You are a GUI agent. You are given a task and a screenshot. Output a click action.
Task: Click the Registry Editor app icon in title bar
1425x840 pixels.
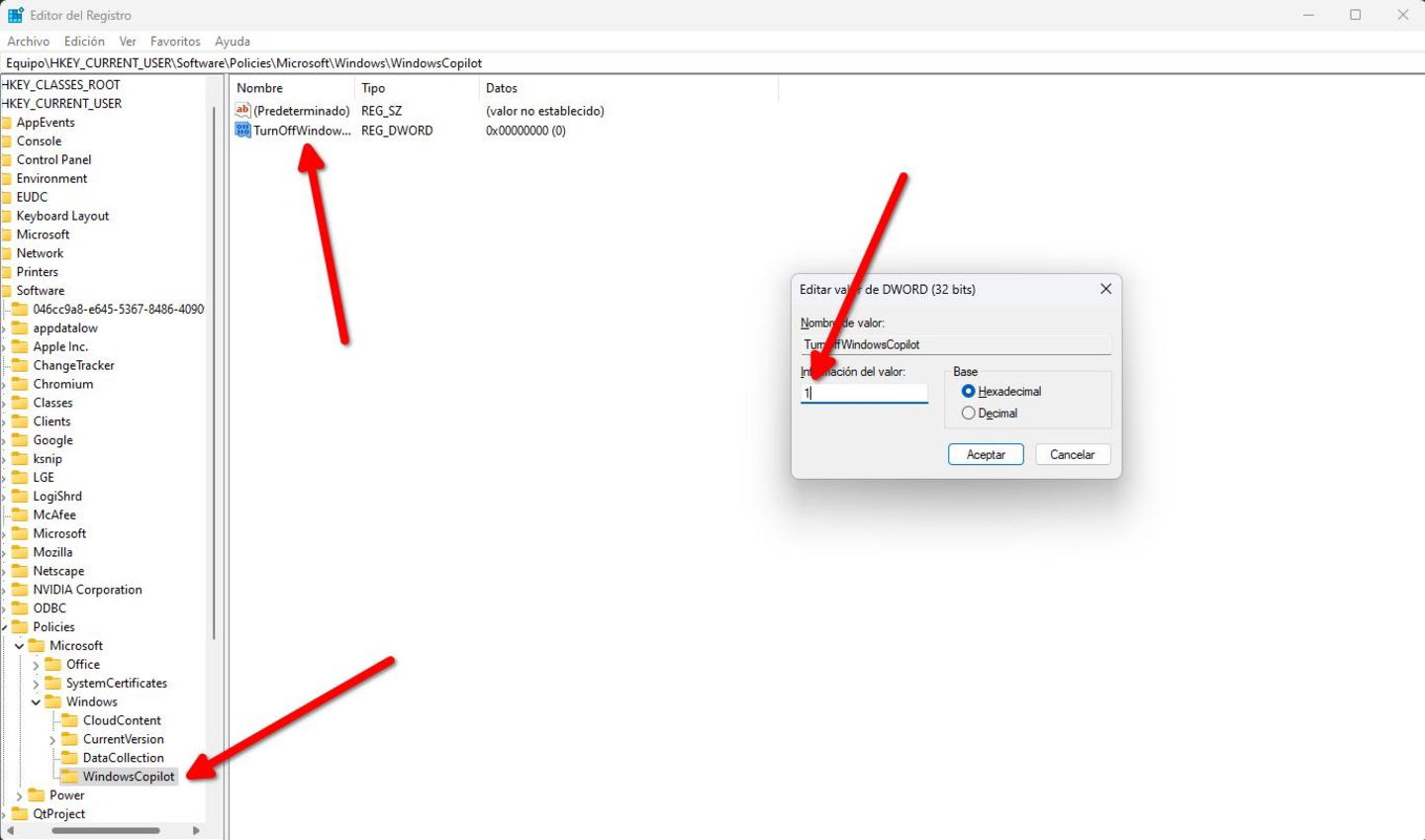coord(15,15)
